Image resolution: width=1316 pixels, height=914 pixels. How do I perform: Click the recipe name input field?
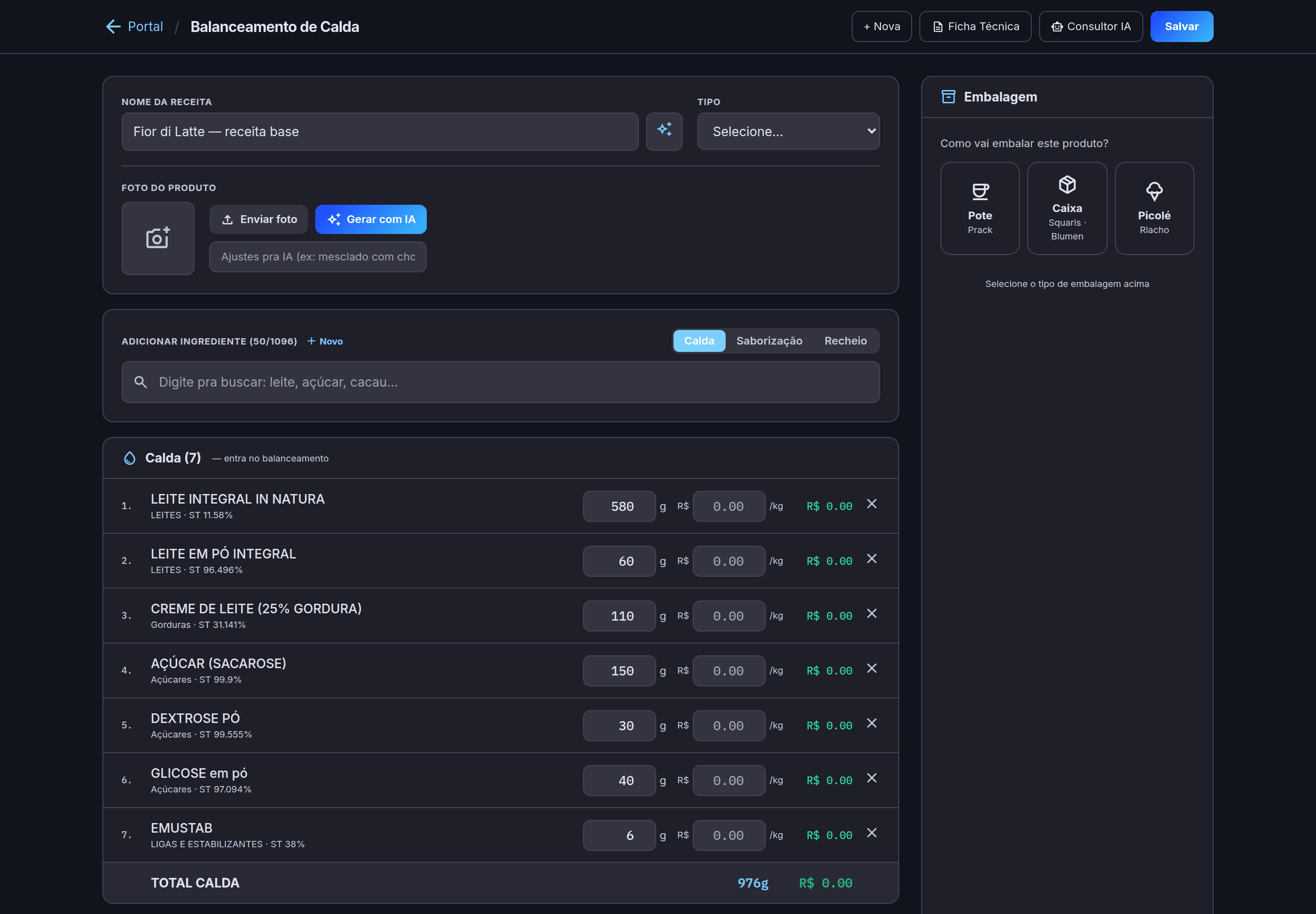[x=380, y=131]
